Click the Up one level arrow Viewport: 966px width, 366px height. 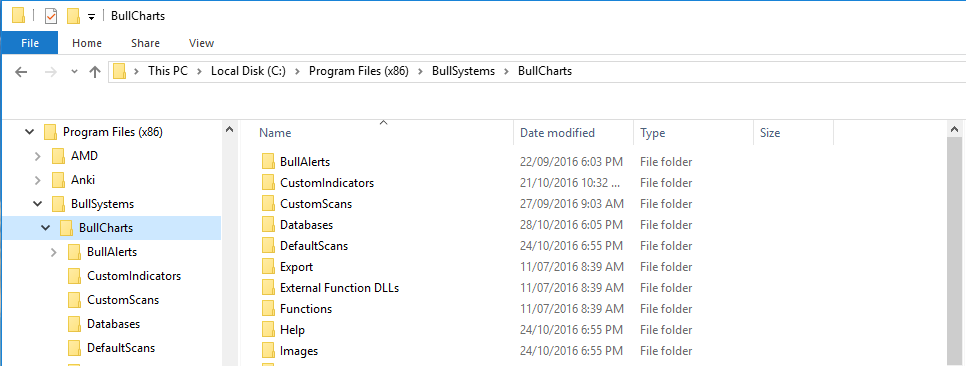pos(94,71)
